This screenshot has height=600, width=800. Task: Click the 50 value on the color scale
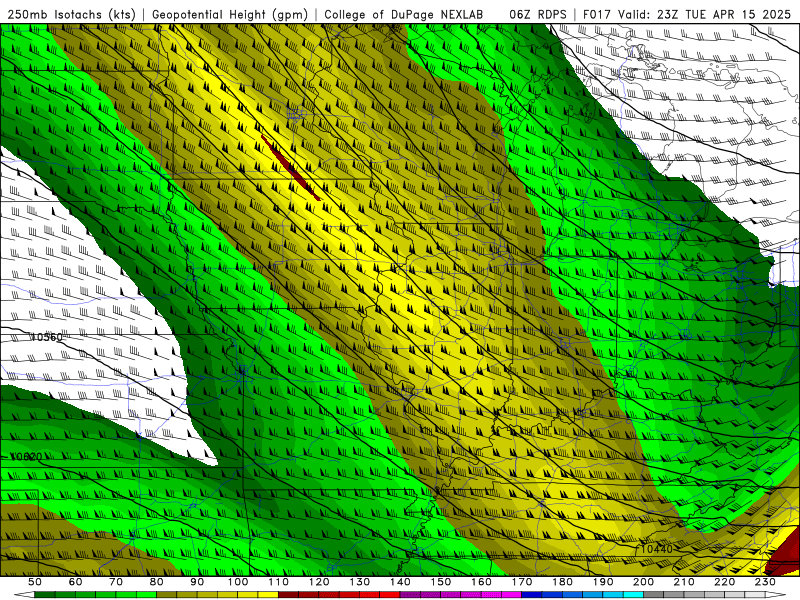[x=35, y=582]
